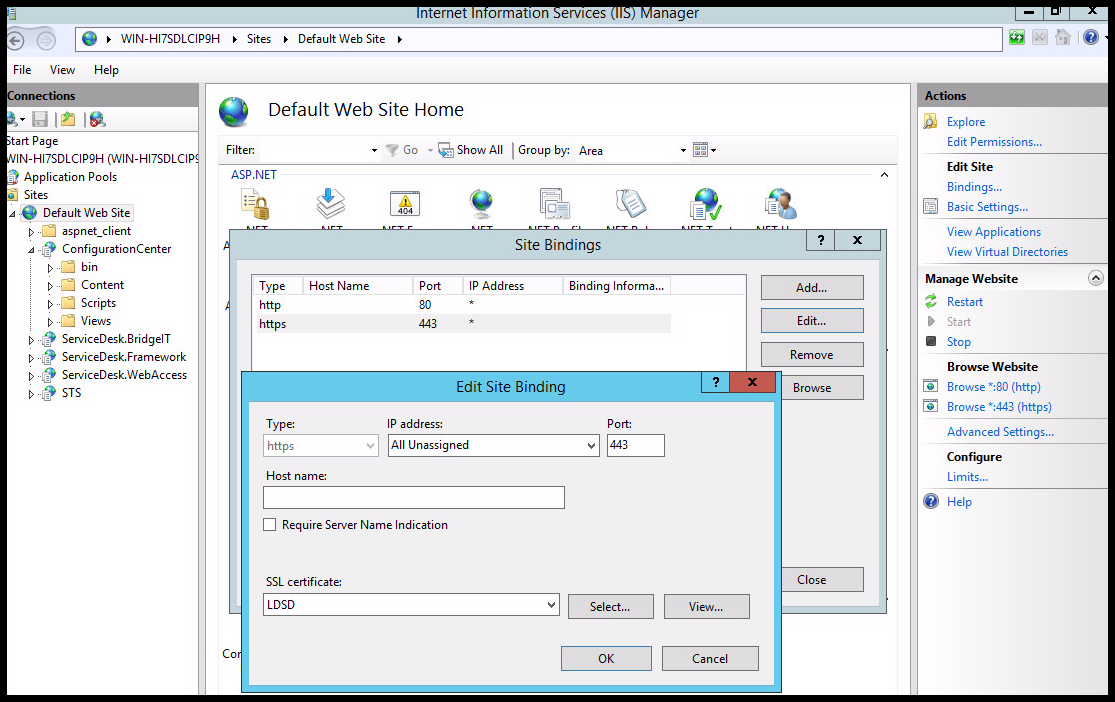Click the Select button for SSL certificate

tap(610, 606)
